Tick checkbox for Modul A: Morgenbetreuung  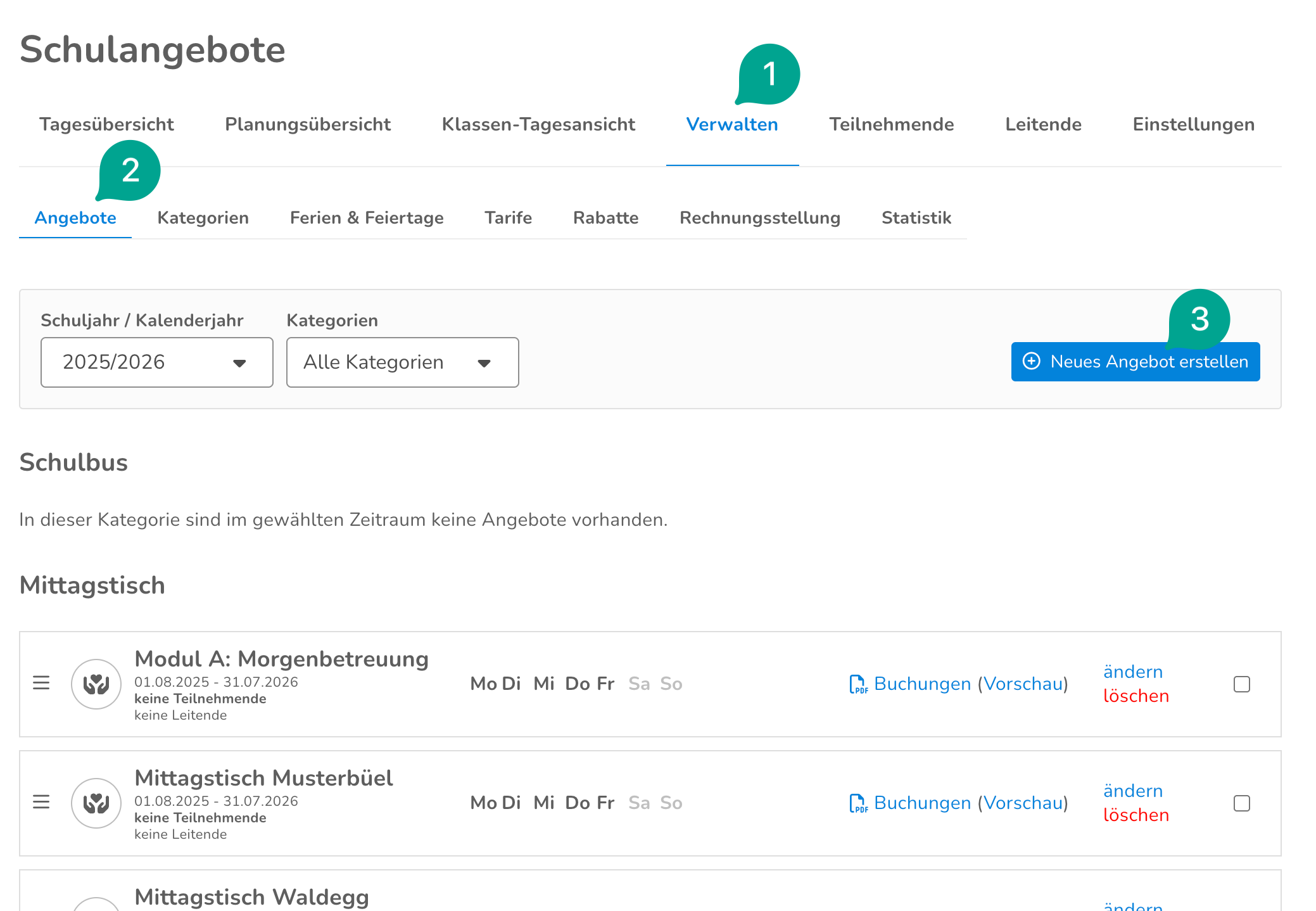click(1241, 684)
